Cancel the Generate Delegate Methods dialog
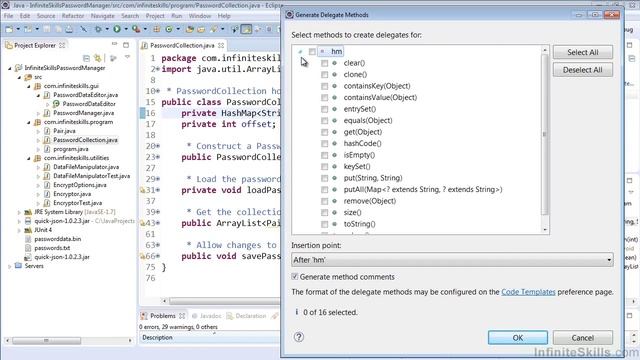Viewport: 640px width, 360px height. 582,338
